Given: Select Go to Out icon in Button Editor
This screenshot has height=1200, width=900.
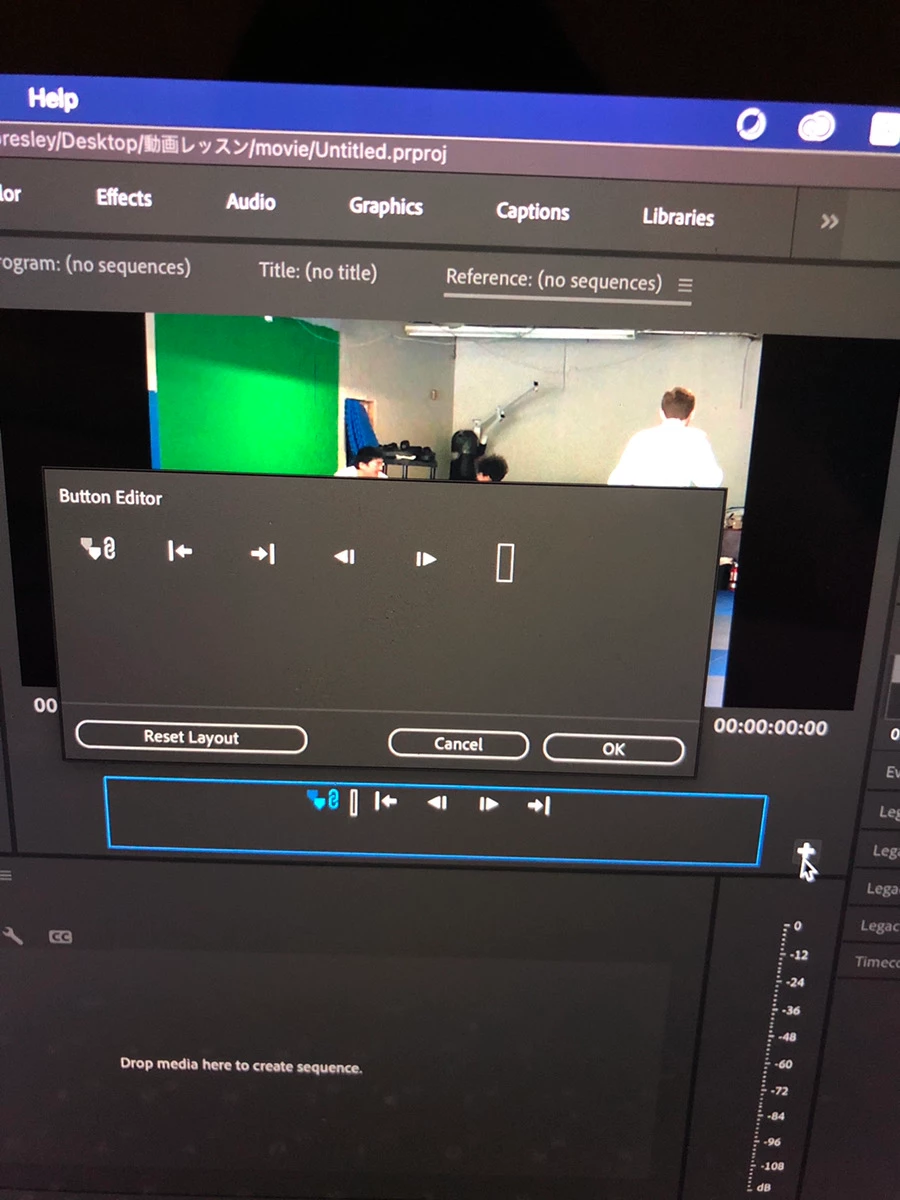Looking at the screenshot, I should pyautogui.click(x=263, y=554).
